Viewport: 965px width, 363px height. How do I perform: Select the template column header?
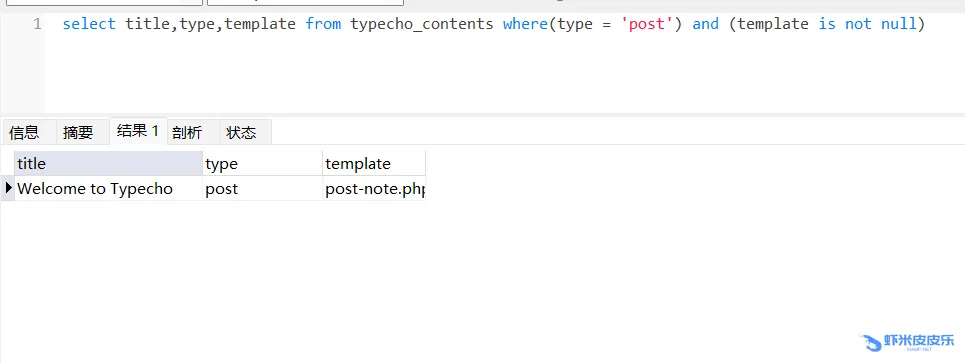[374, 164]
